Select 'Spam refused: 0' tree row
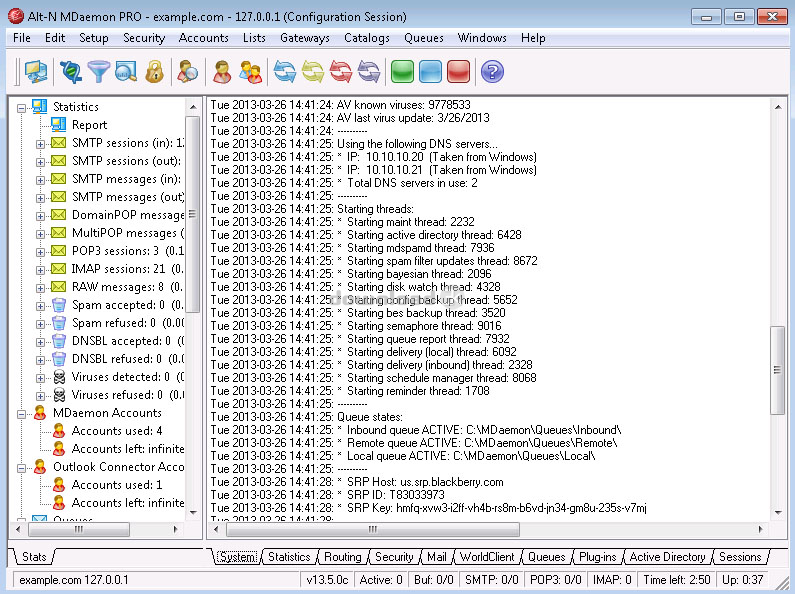 tap(128, 323)
